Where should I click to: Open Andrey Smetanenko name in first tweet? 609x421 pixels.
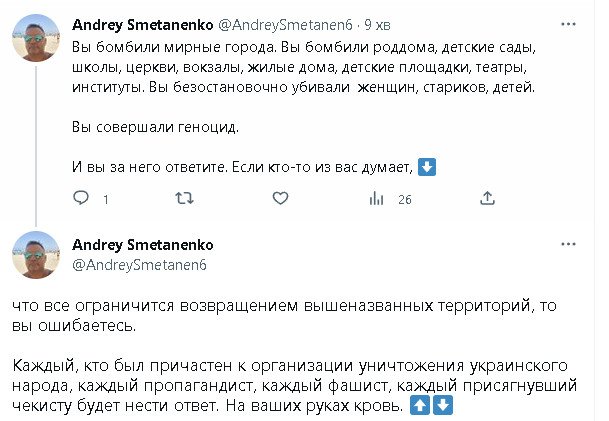tap(135, 25)
